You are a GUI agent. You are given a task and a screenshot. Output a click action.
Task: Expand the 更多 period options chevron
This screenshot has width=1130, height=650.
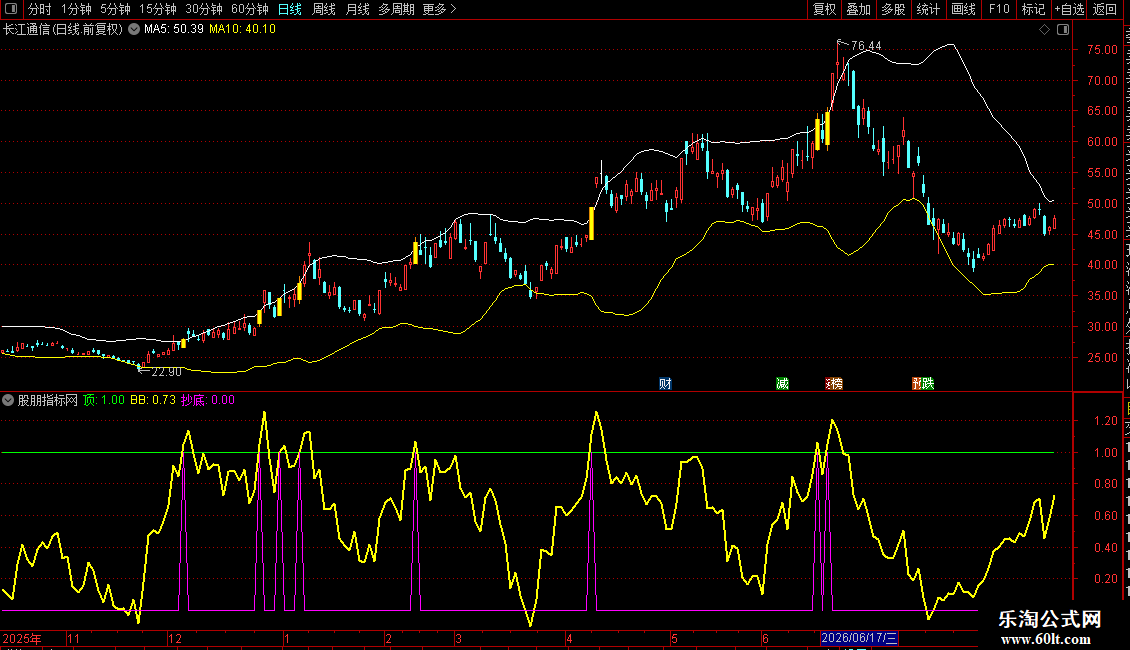click(x=453, y=9)
